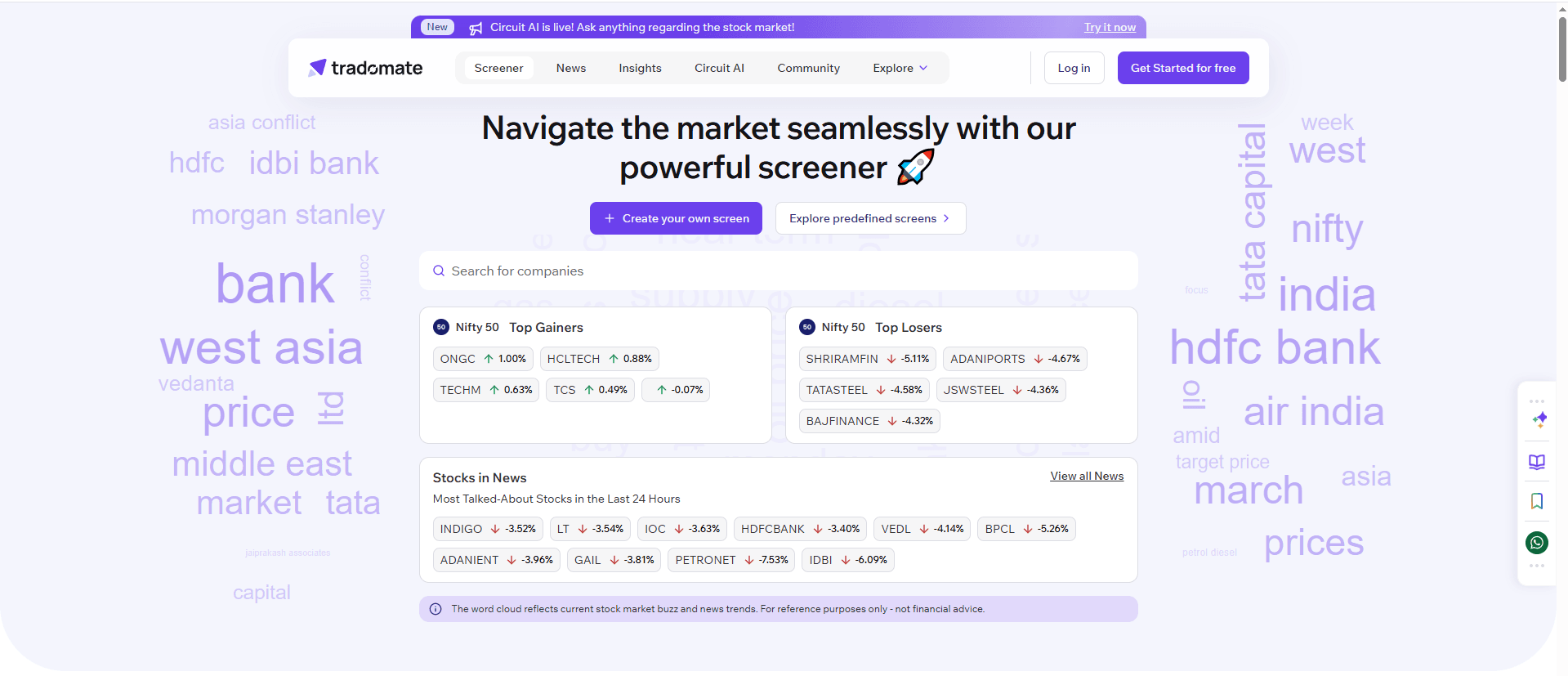Click the Nifty 50 badge in Top Losers
The width and height of the screenshot is (1568, 676).
(x=807, y=327)
